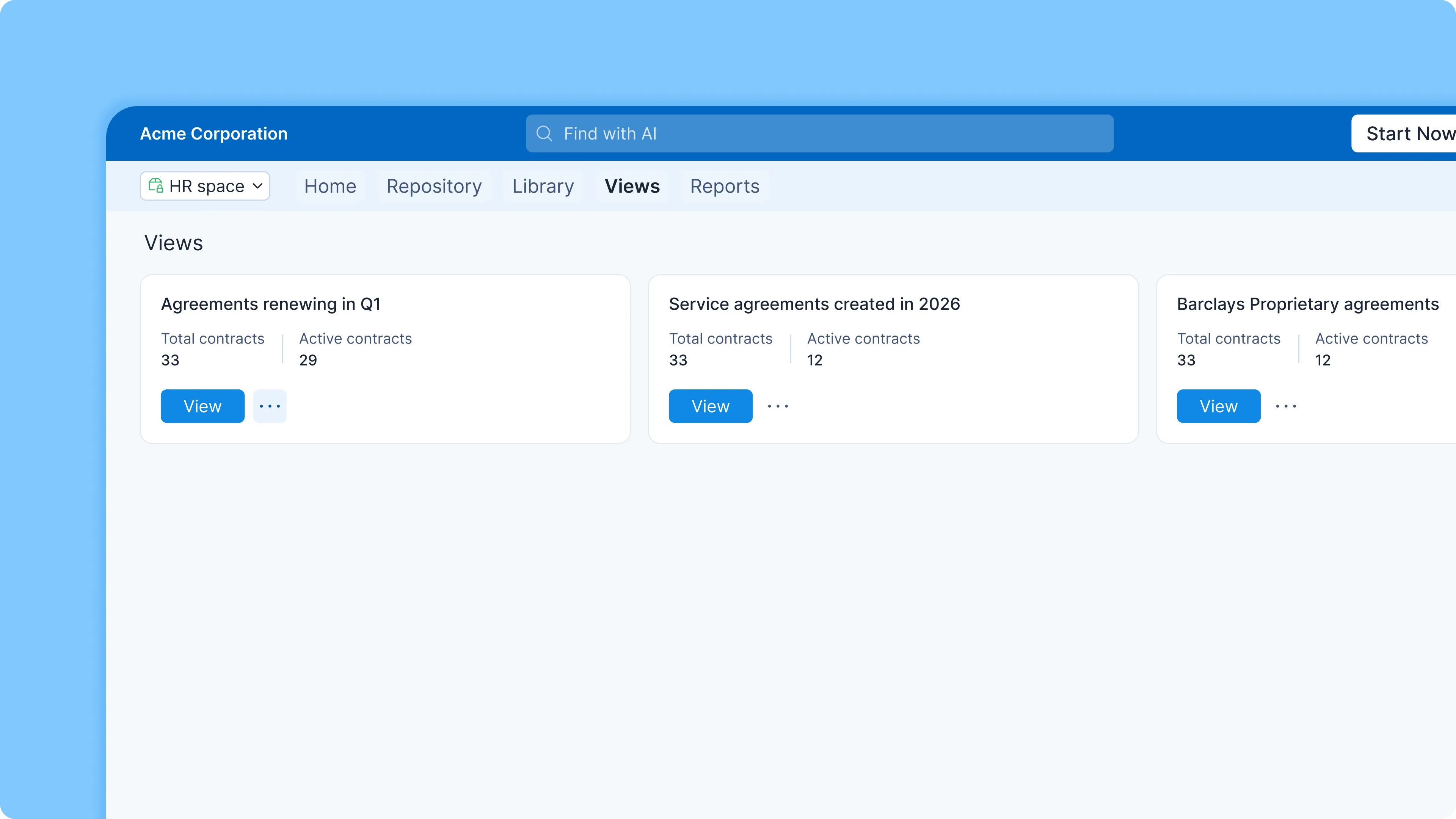Select the Library tab

(543, 186)
